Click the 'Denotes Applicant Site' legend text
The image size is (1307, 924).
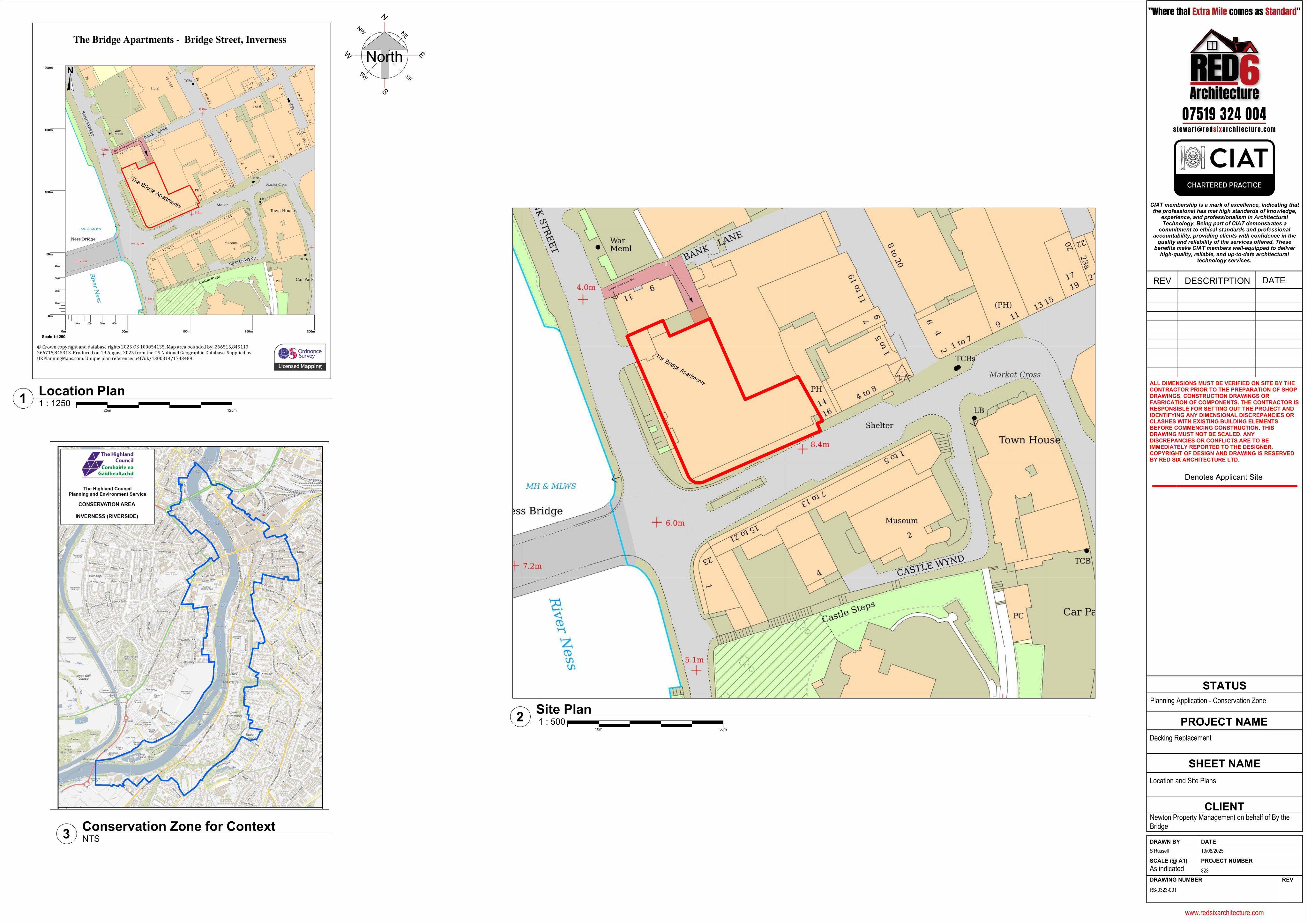(1223, 477)
